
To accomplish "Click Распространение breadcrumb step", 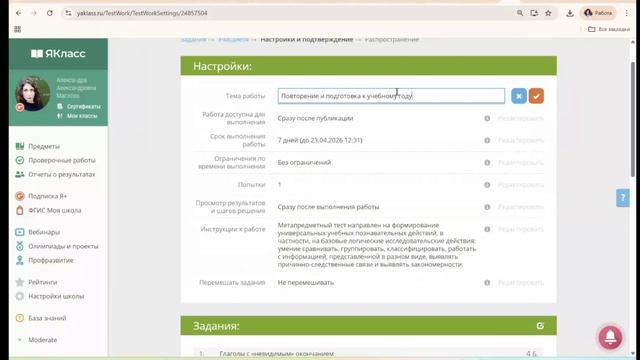I will click(x=392, y=40).
